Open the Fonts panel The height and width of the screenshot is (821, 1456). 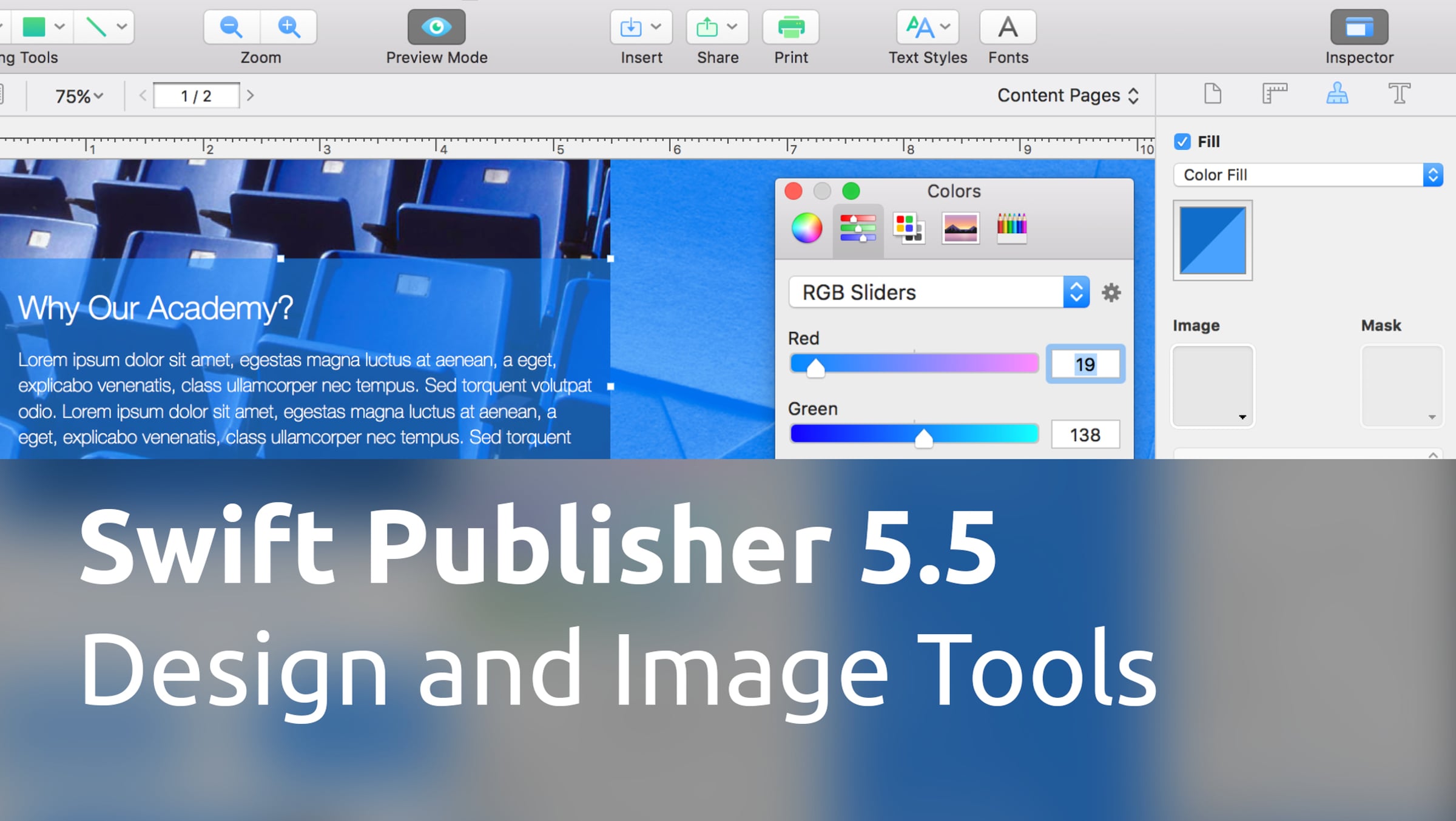(x=1008, y=27)
